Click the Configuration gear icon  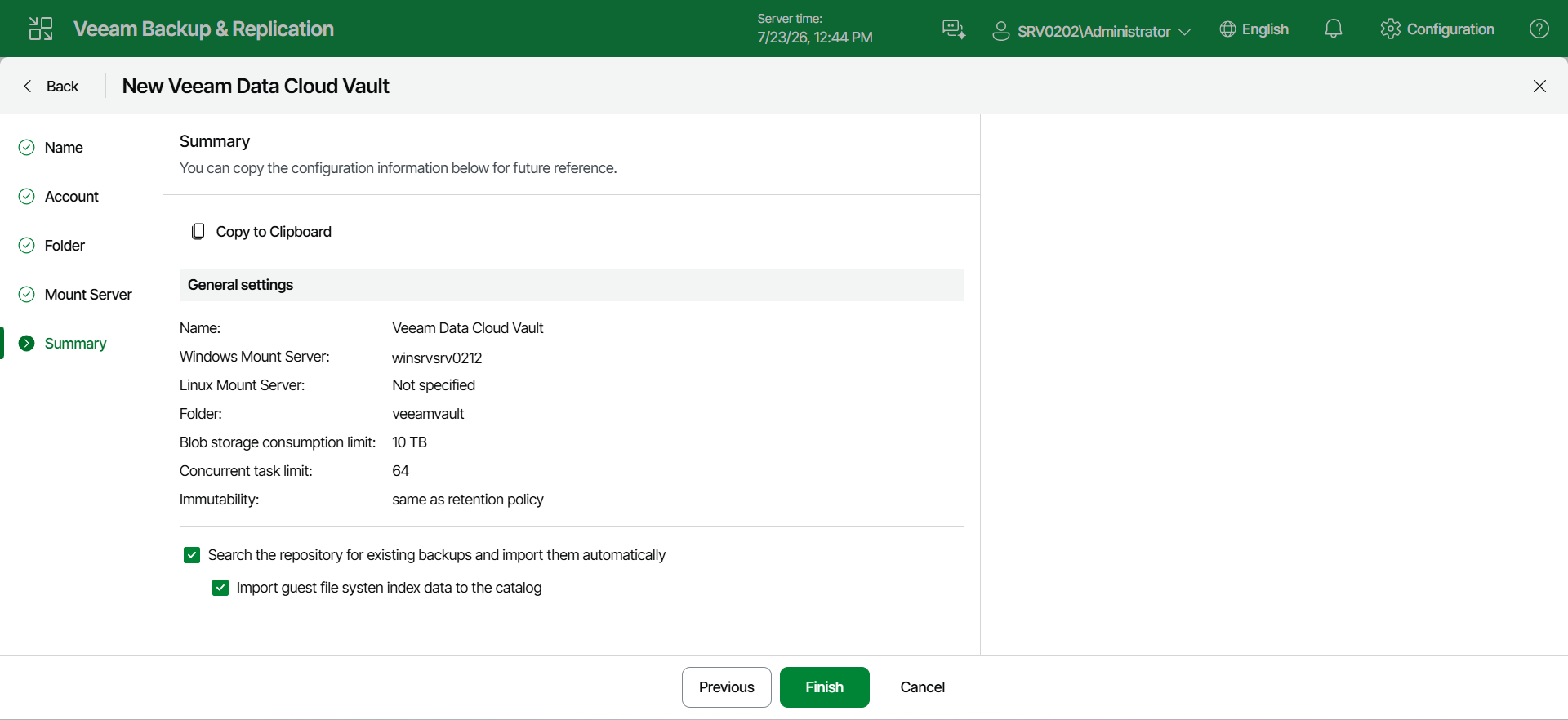1390,29
